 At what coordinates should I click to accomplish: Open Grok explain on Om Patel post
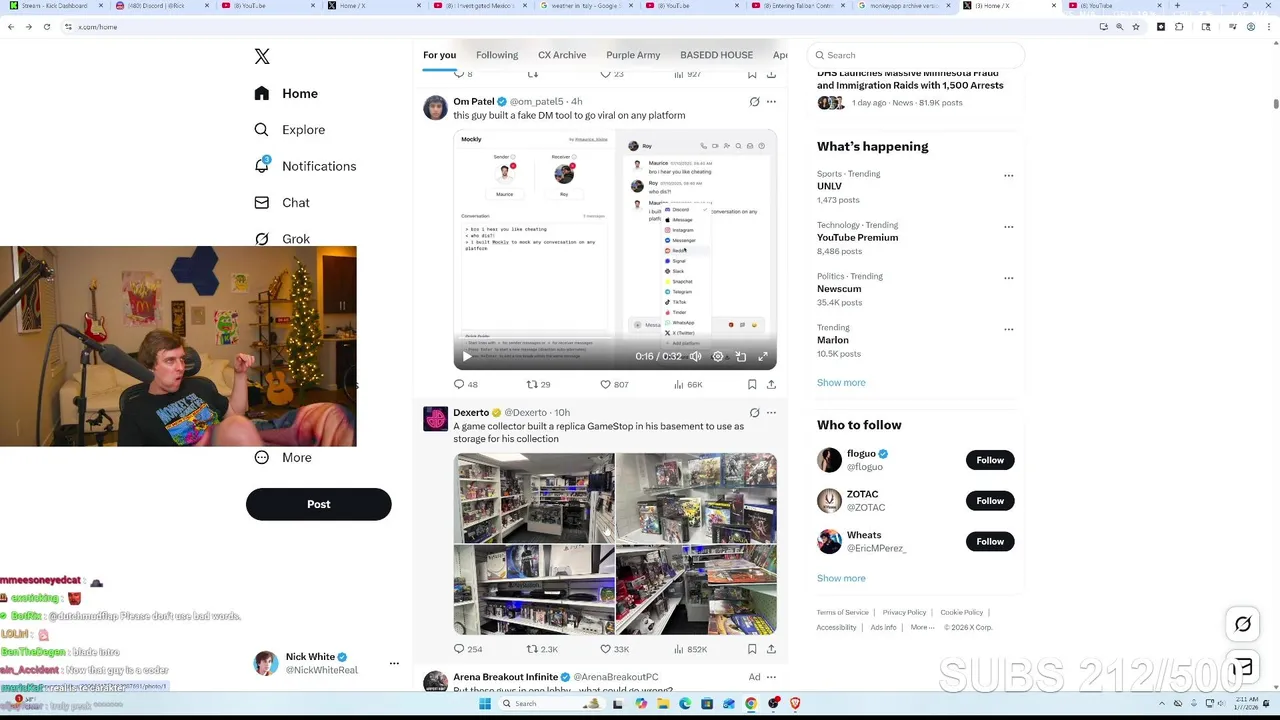pyautogui.click(x=755, y=102)
